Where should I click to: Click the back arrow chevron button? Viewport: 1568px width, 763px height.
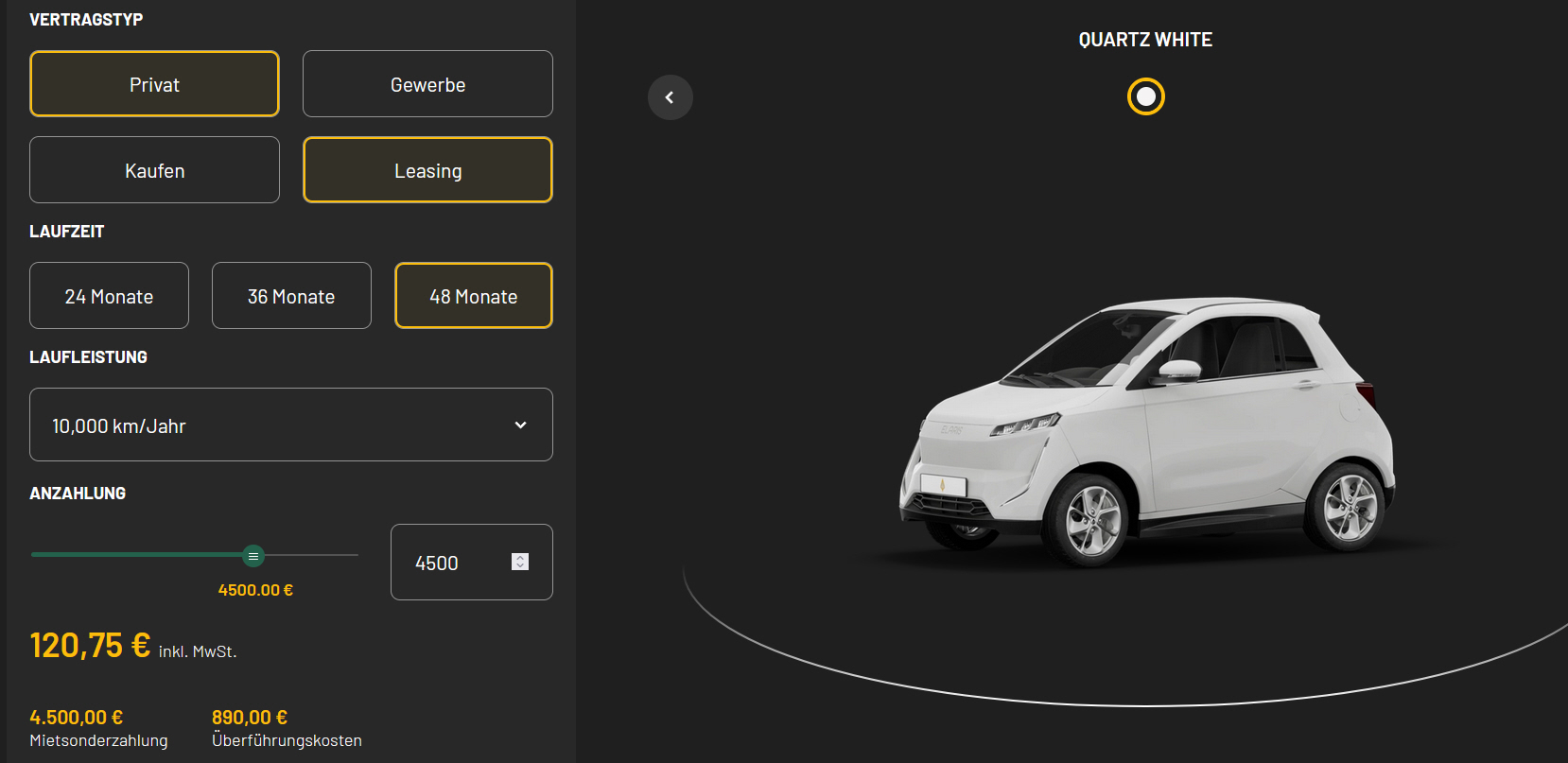[x=670, y=97]
